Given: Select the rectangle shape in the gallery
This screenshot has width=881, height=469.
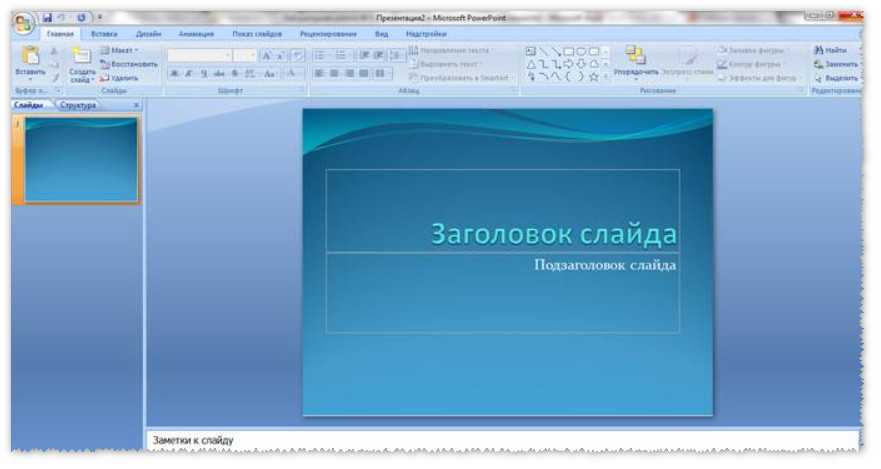Looking at the screenshot, I should pos(569,50).
